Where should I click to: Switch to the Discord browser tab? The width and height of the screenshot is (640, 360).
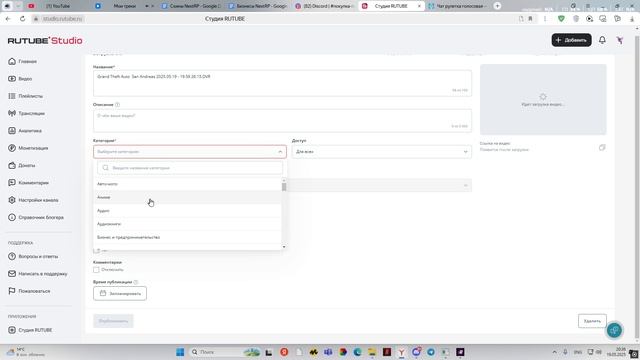tap(324, 6)
